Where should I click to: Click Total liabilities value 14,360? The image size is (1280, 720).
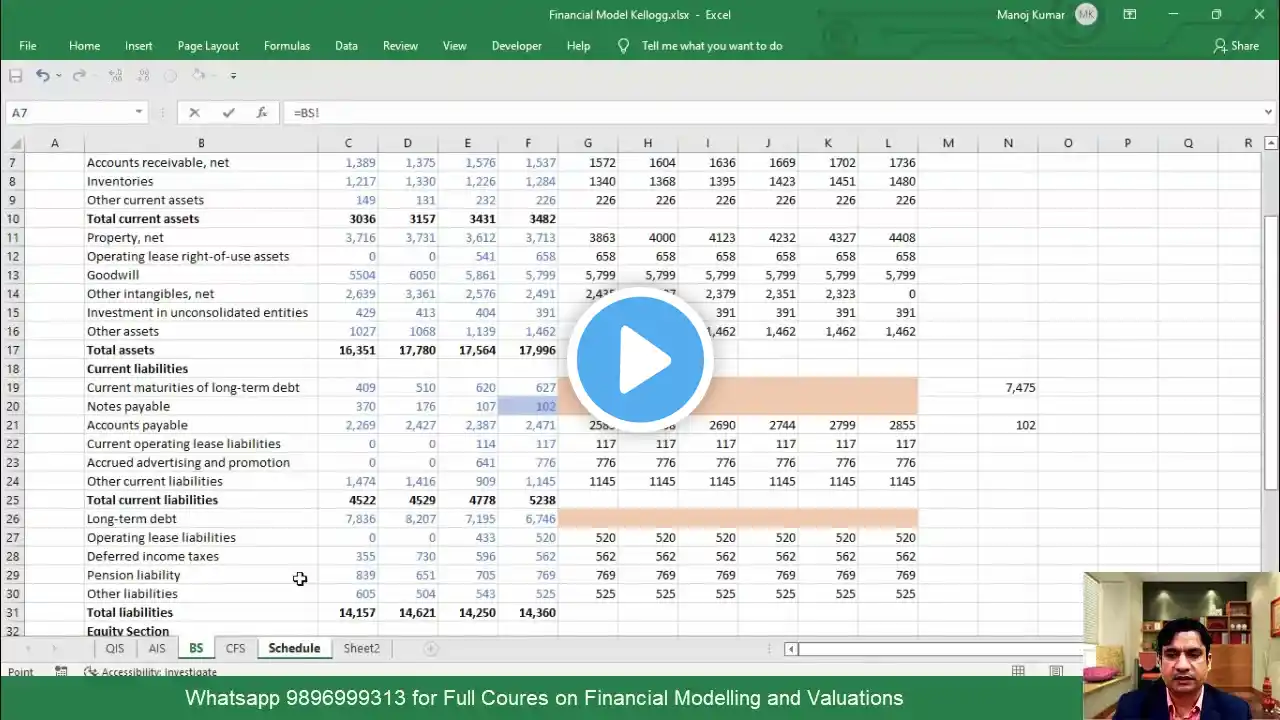[x=528, y=613]
